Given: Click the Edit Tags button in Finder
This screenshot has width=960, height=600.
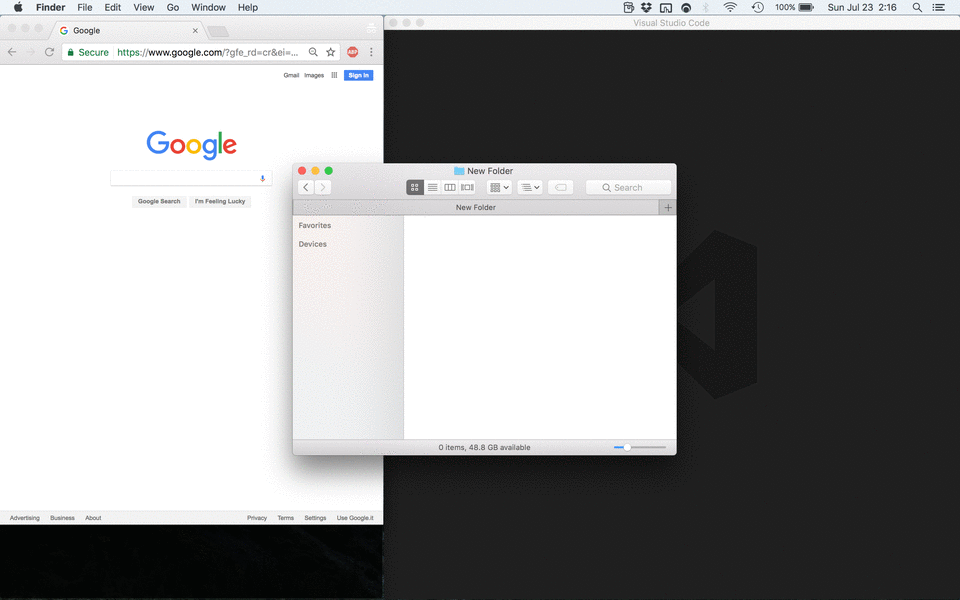Looking at the screenshot, I should tap(560, 187).
